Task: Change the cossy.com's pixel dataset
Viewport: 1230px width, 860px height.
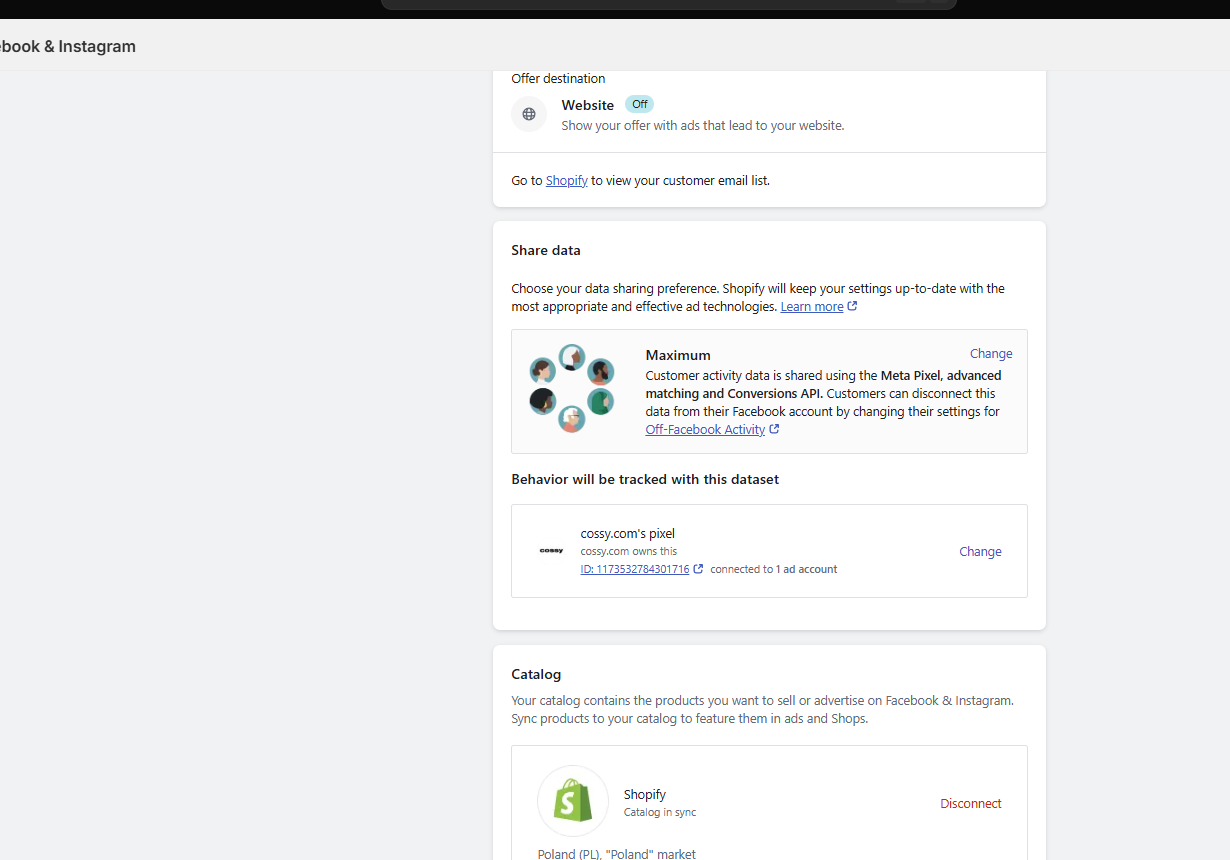Action: (x=980, y=552)
